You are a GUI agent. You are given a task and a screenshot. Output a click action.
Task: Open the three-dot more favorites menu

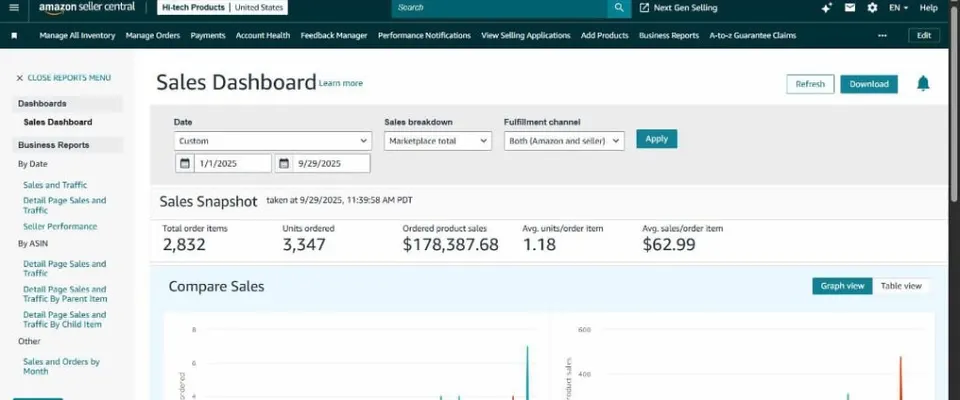pos(882,36)
